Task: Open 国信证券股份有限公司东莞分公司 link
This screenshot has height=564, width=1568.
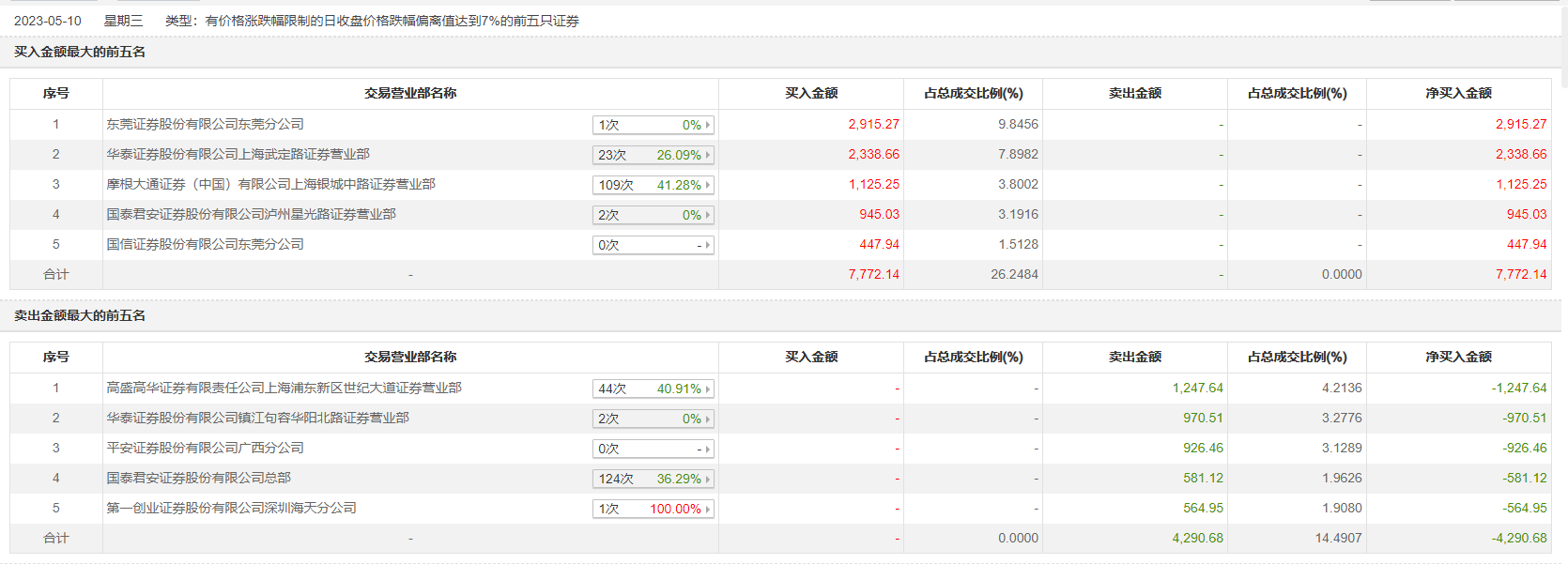Action: [205, 244]
